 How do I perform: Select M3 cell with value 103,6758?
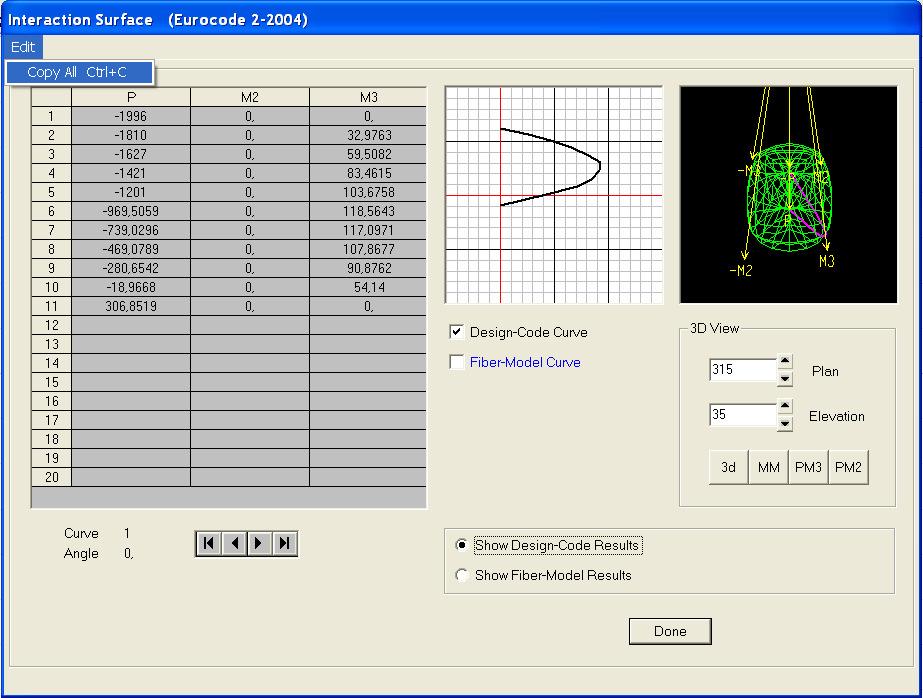[368, 192]
